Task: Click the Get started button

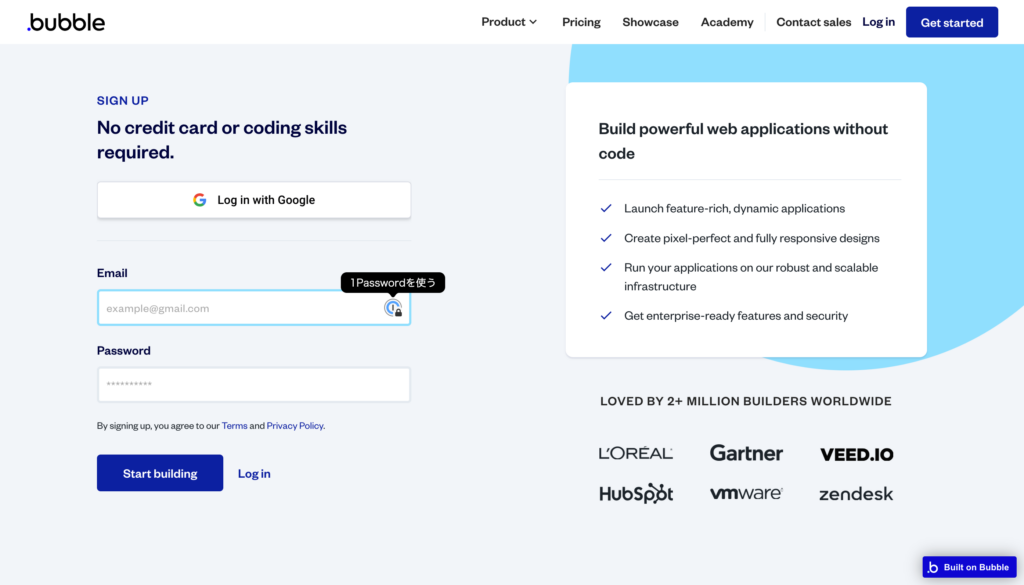Action: point(952,22)
